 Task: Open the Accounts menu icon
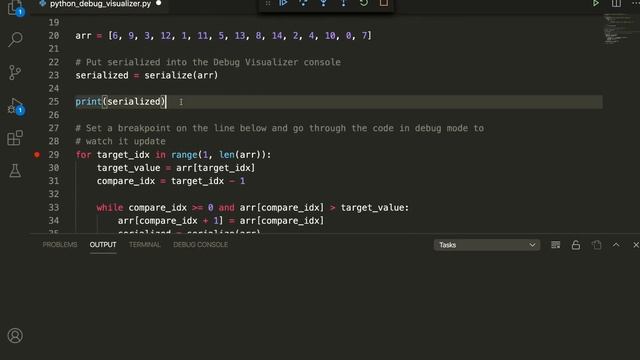point(15,336)
